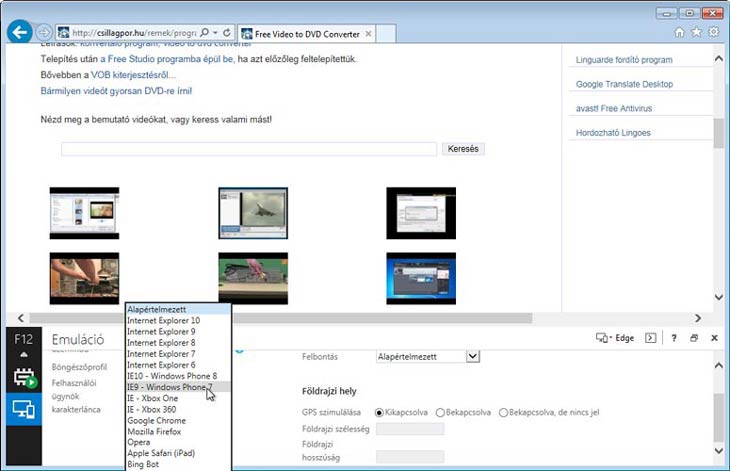Open the hands repairing hardware thumbnail
The height and width of the screenshot is (471, 730).
(84, 278)
